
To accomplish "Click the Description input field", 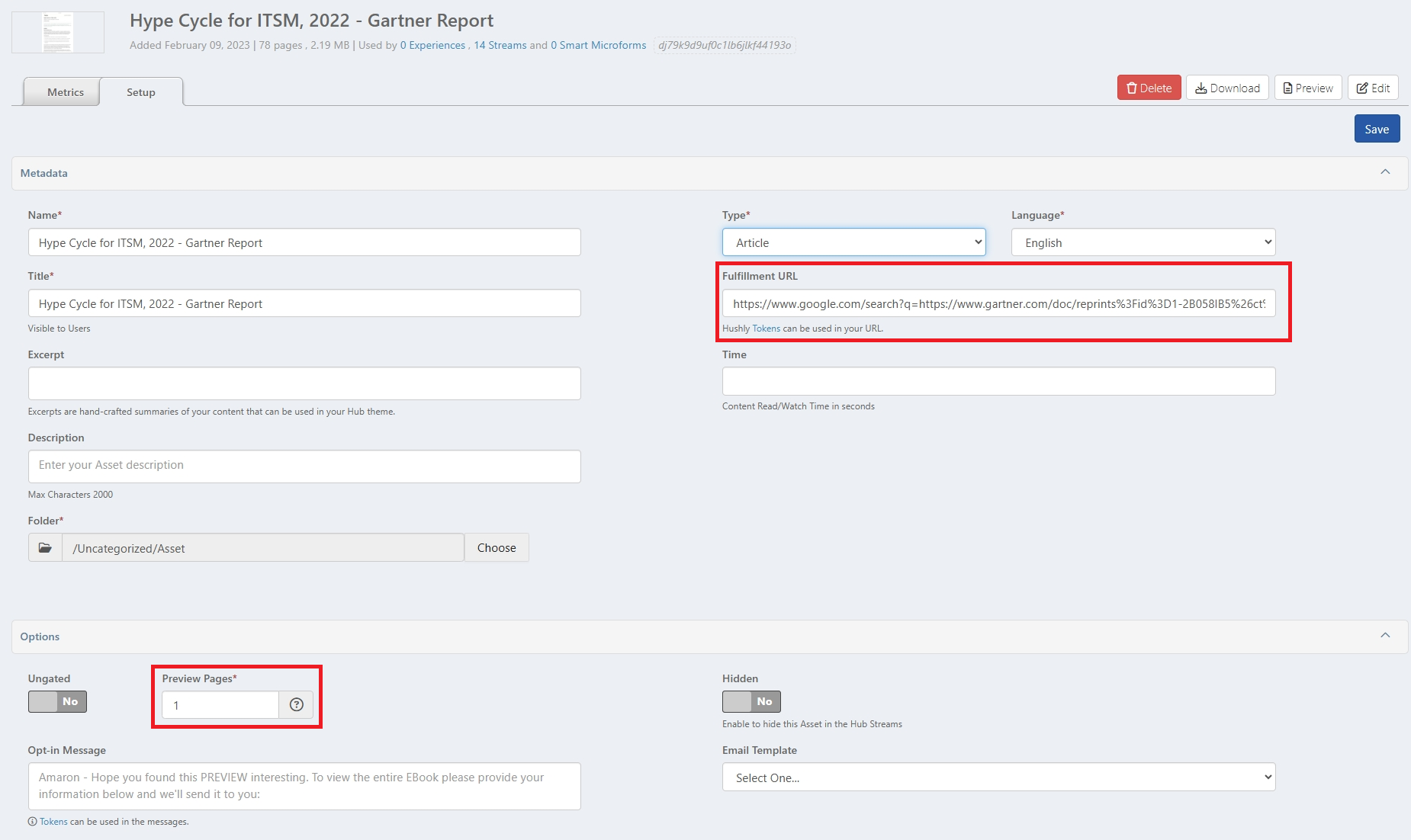I will (x=304, y=466).
